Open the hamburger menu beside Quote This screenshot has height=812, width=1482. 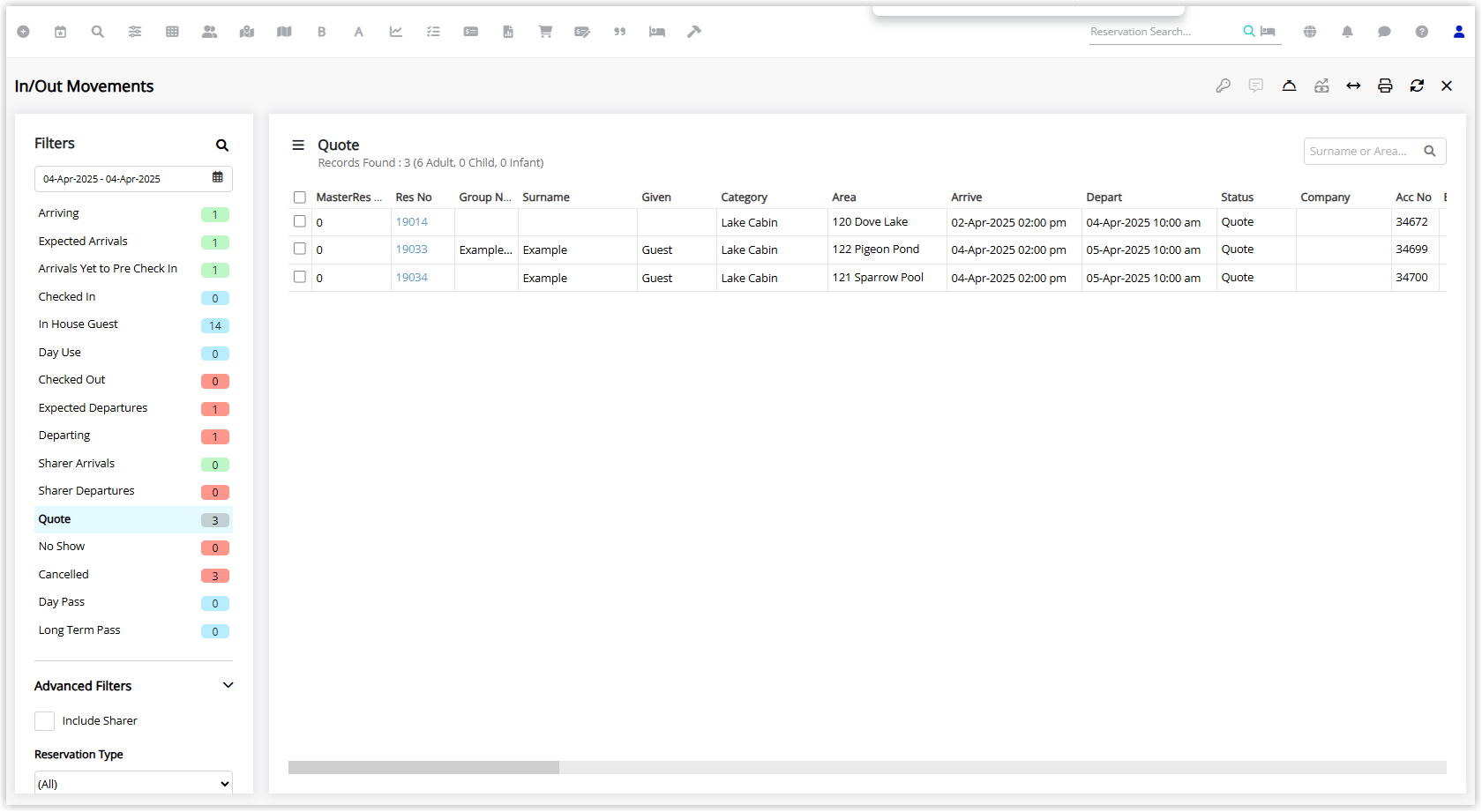tap(298, 145)
